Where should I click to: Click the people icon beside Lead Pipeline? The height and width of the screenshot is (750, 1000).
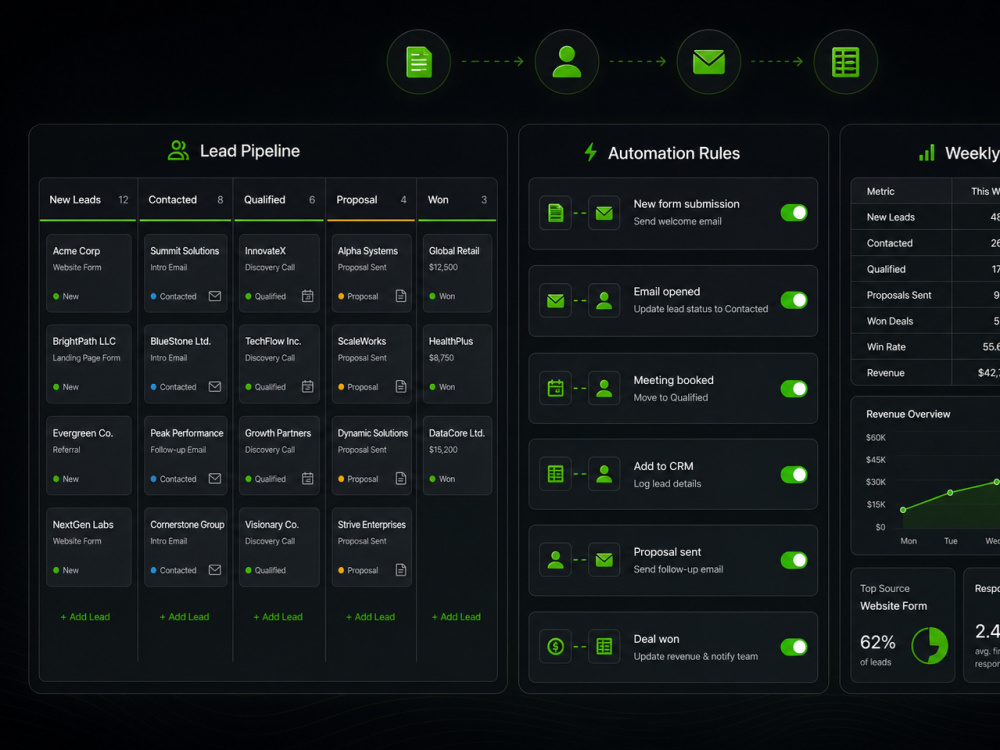(x=178, y=151)
